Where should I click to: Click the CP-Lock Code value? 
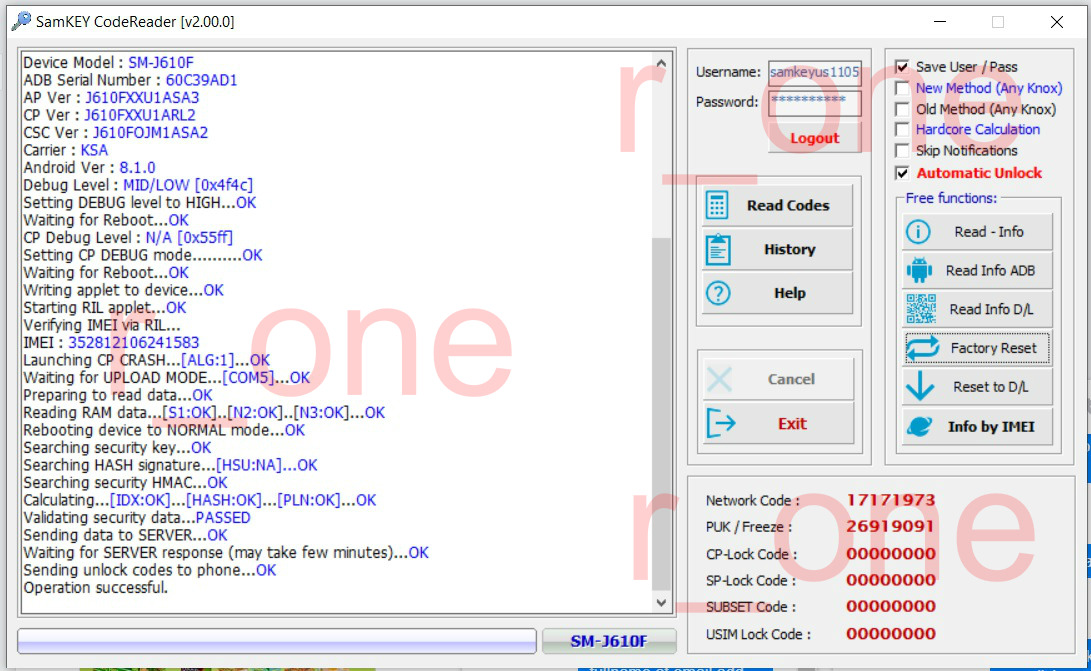[891, 553]
